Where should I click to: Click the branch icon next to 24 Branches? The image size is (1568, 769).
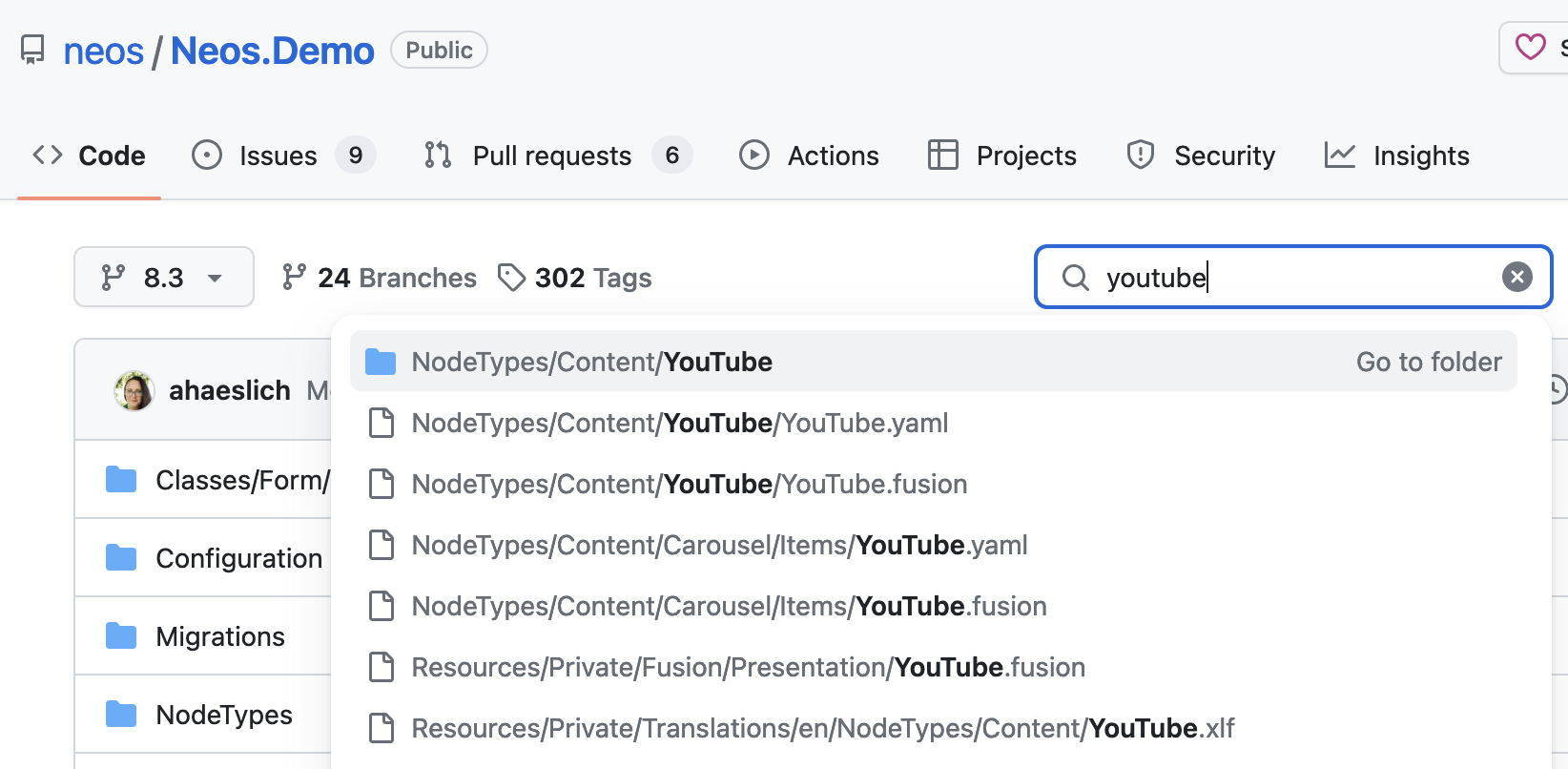click(294, 278)
